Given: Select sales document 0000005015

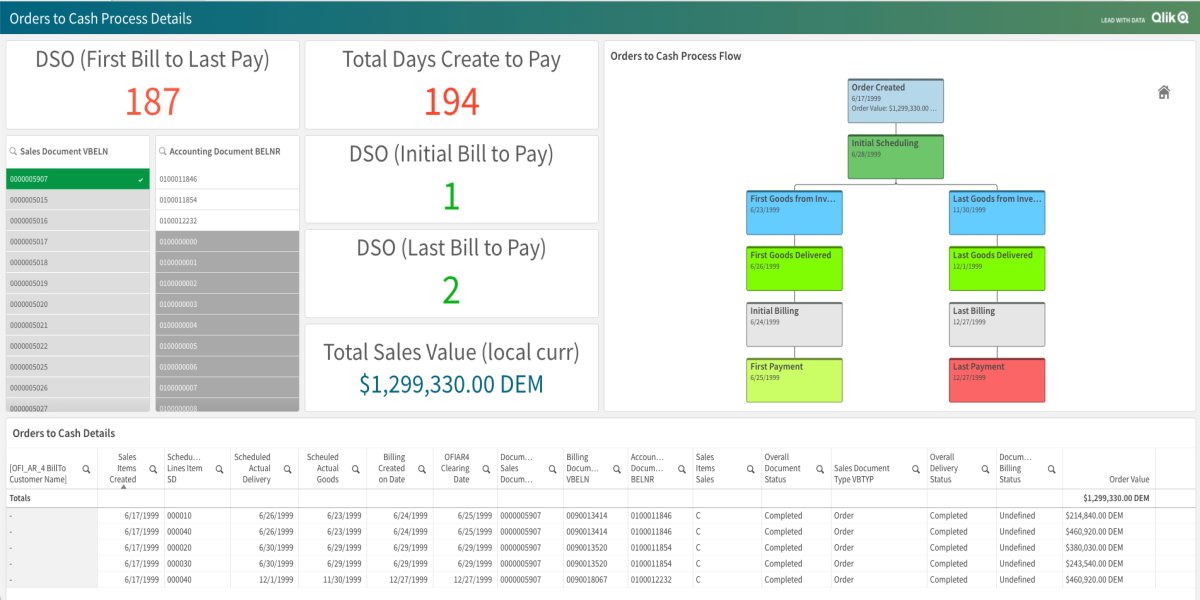Looking at the screenshot, I should [78, 200].
